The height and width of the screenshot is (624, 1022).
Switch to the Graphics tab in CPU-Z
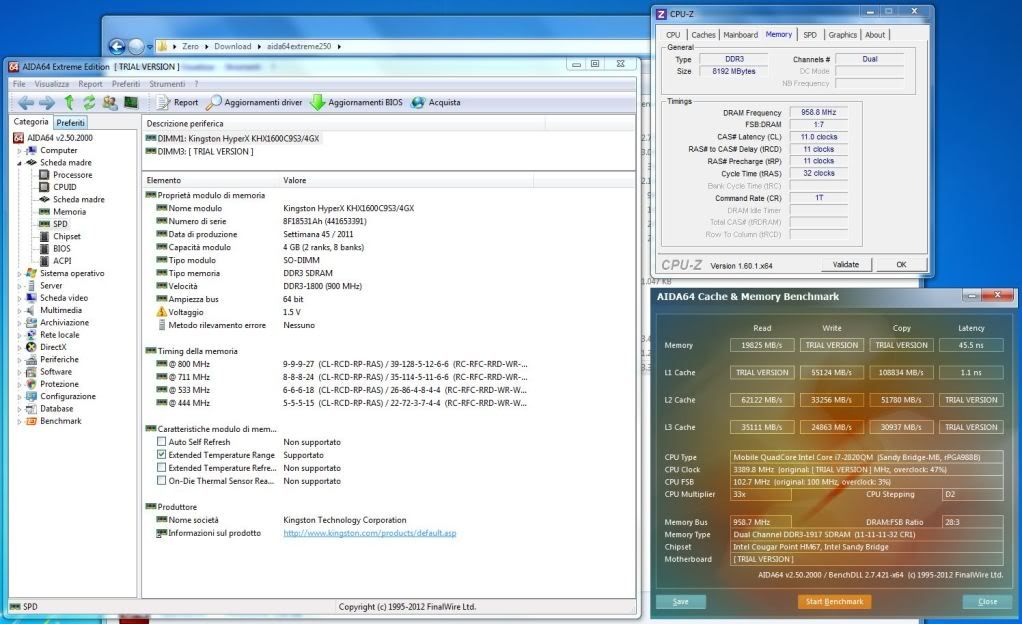(x=842, y=35)
